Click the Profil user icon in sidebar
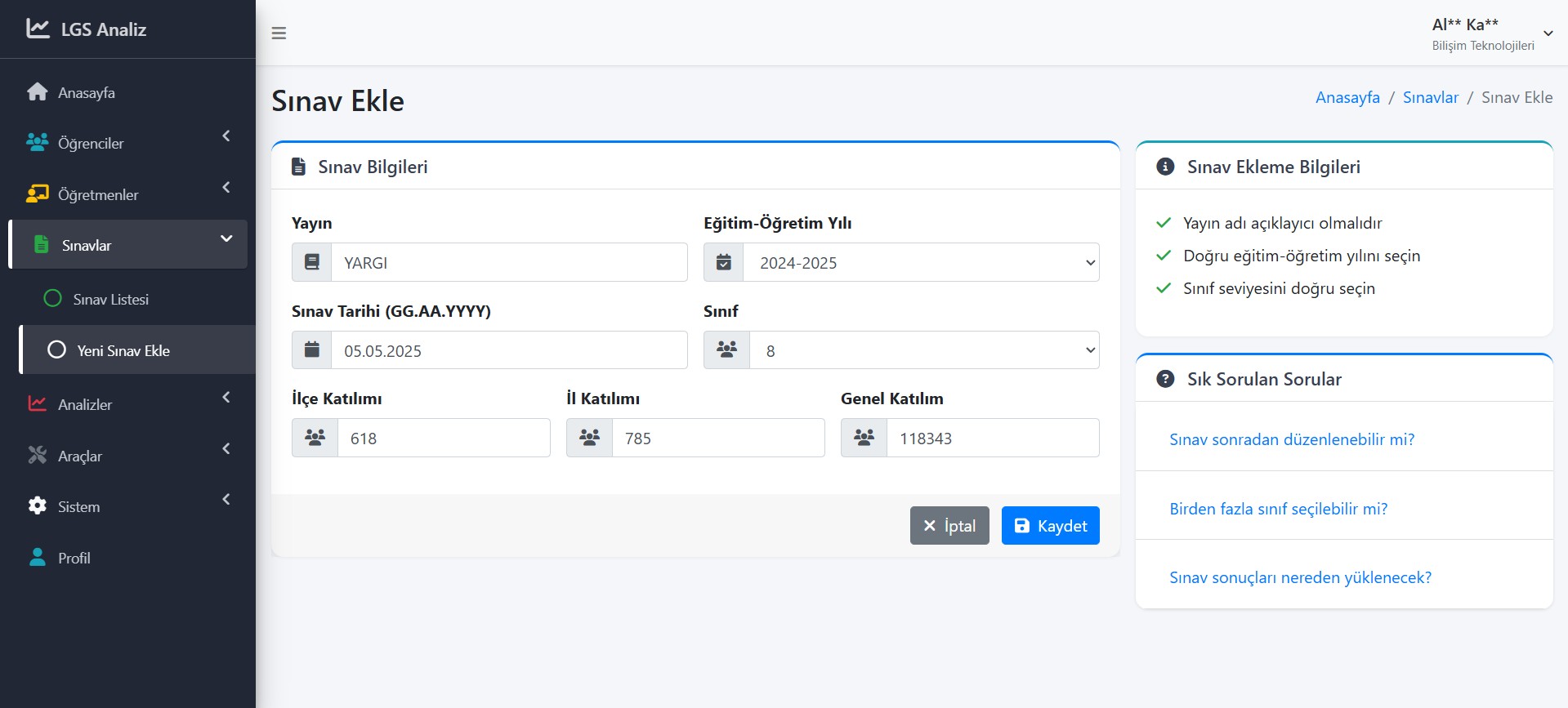 [x=37, y=558]
